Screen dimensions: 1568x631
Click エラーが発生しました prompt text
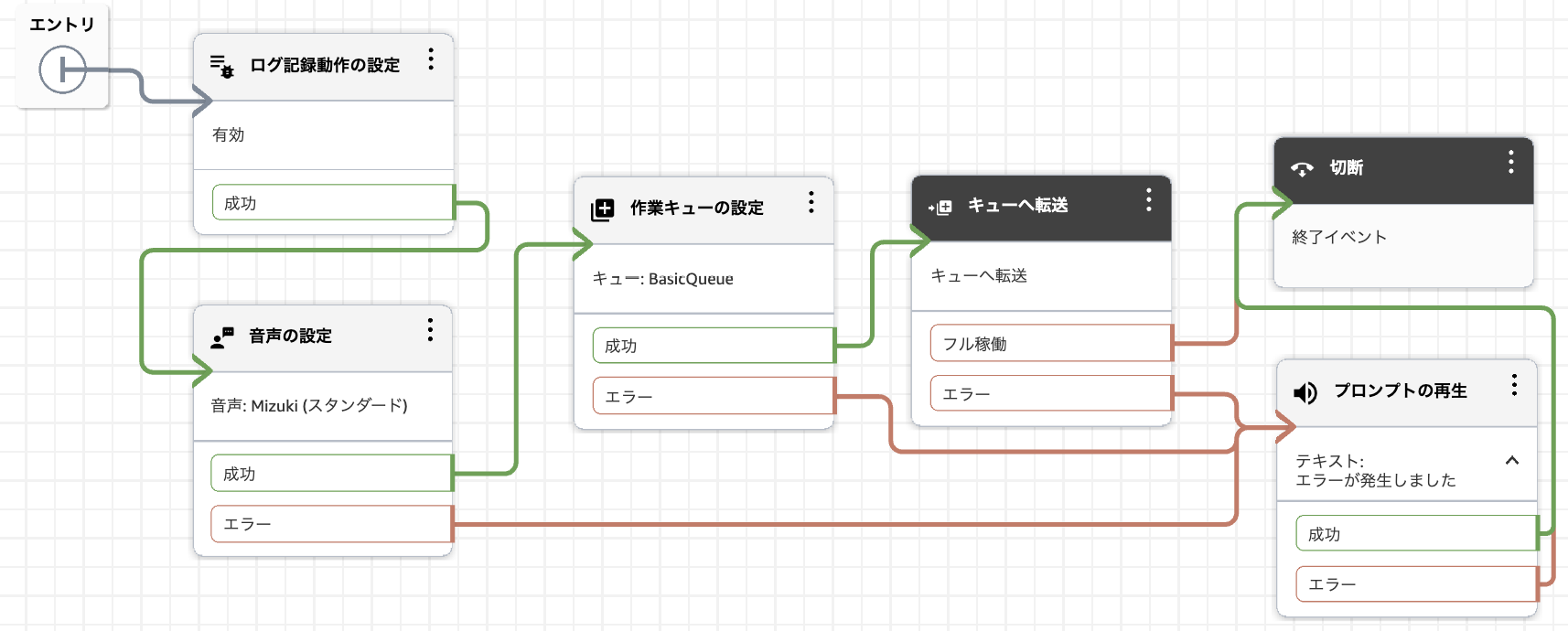click(1376, 480)
